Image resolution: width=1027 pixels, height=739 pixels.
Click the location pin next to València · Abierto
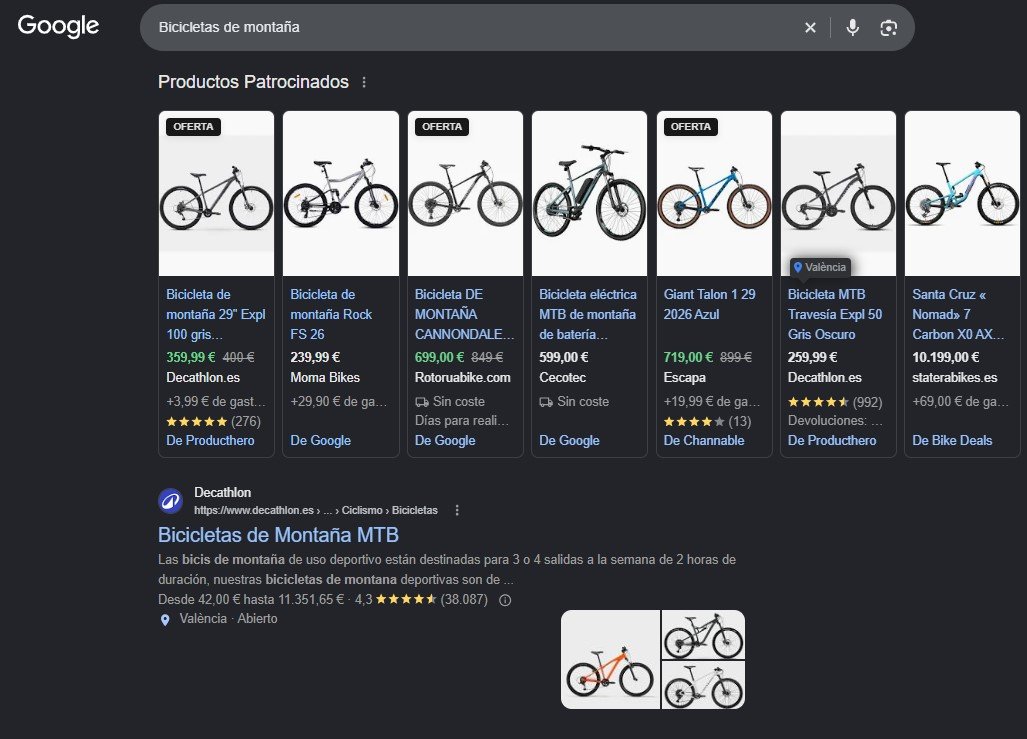pyautogui.click(x=165, y=620)
